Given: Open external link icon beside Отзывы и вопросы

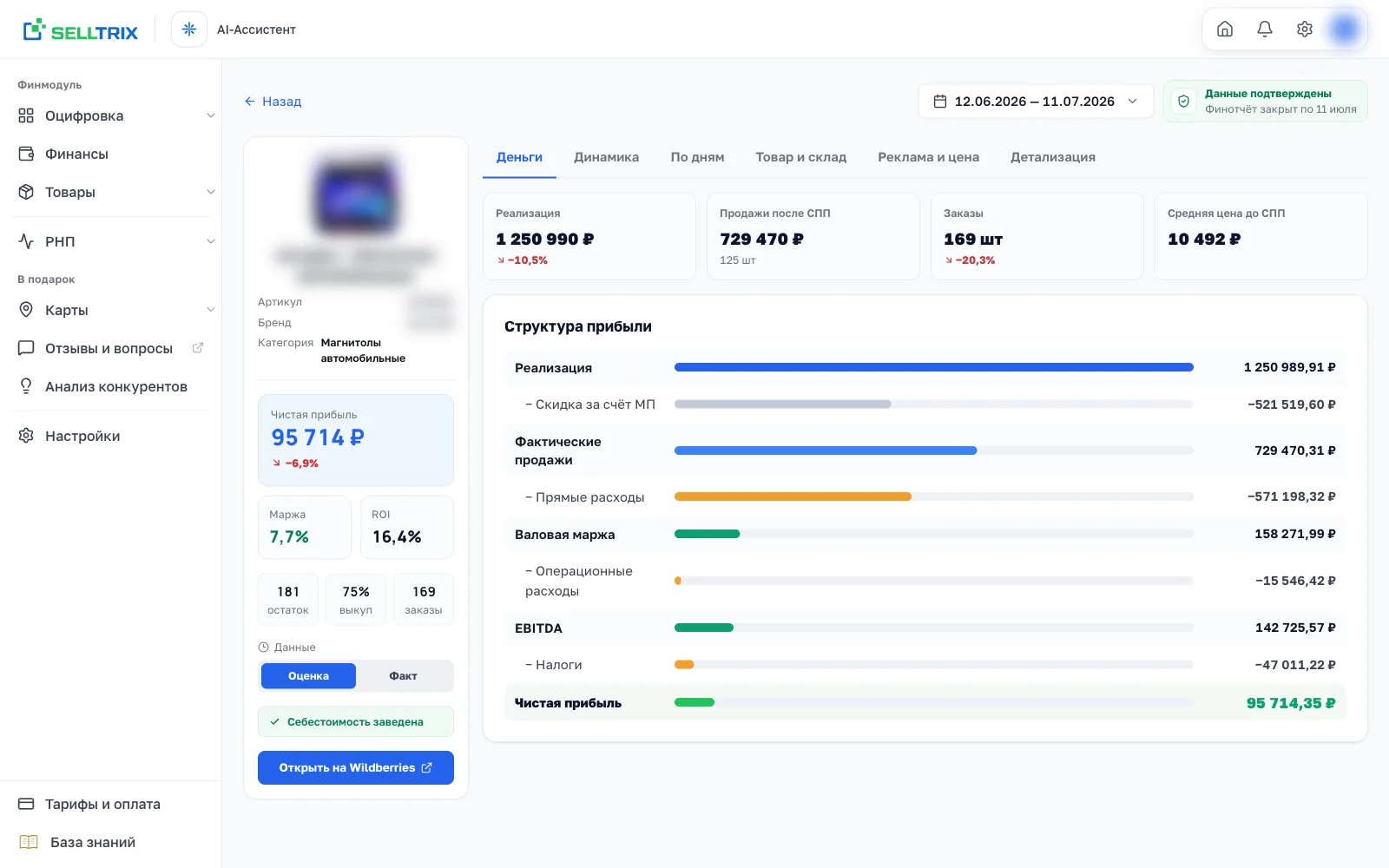Looking at the screenshot, I should point(198,348).
